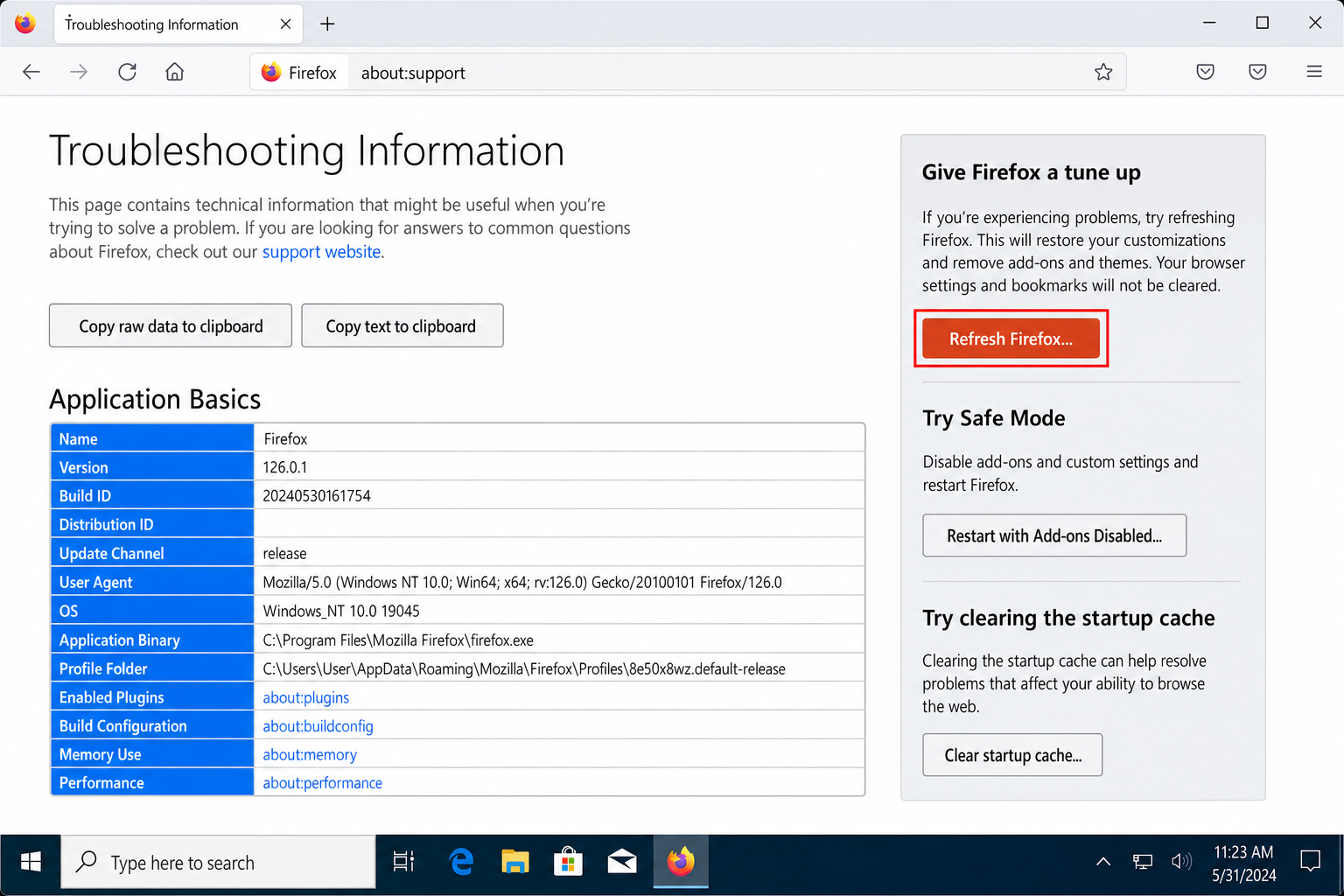Screen dimensions: 1344x896
Task: Minimize the Firefox window
Action: [1209, 23]
